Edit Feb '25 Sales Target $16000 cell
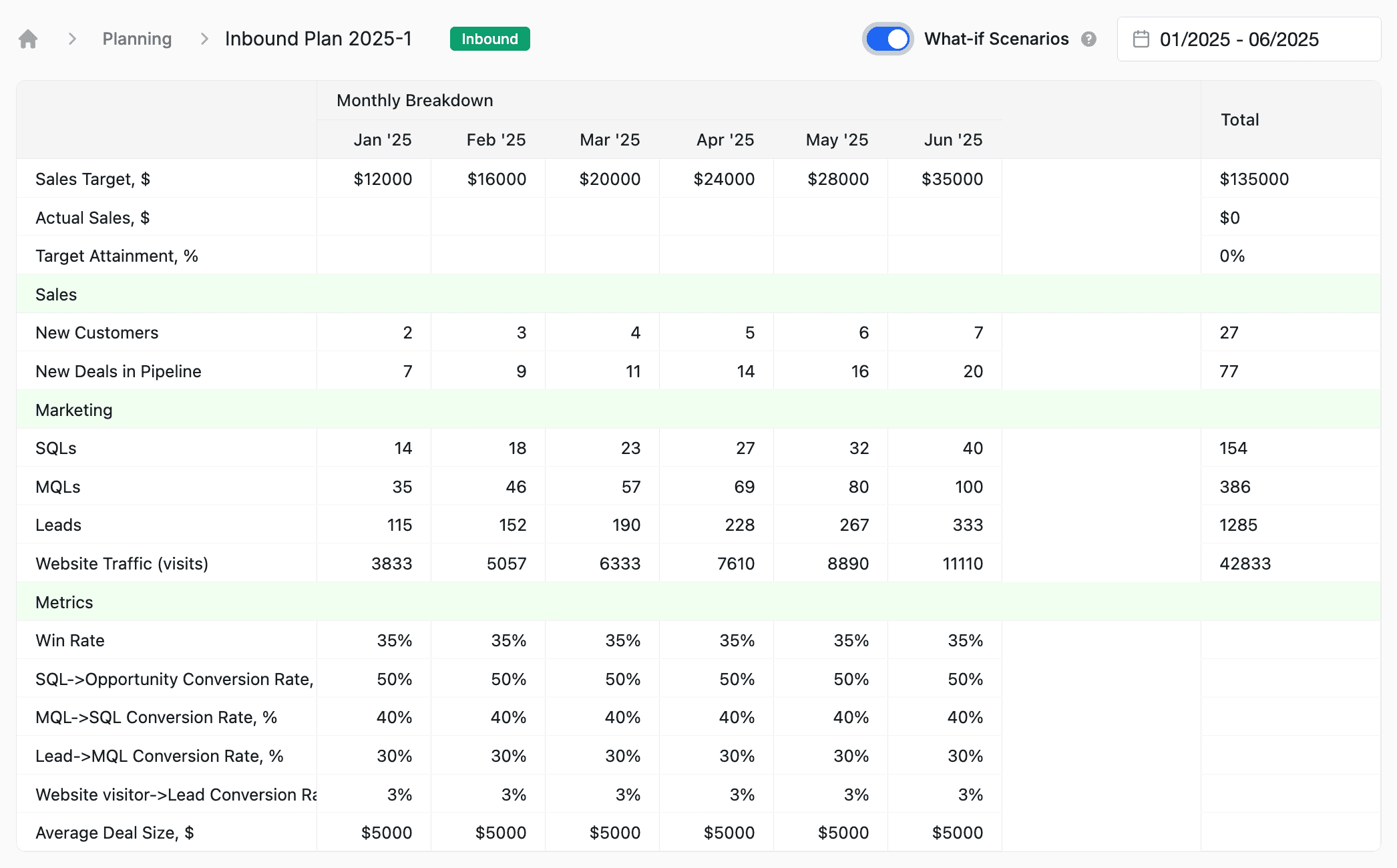1397x868 pixels. pyautogui.click(x=488, y=178)
